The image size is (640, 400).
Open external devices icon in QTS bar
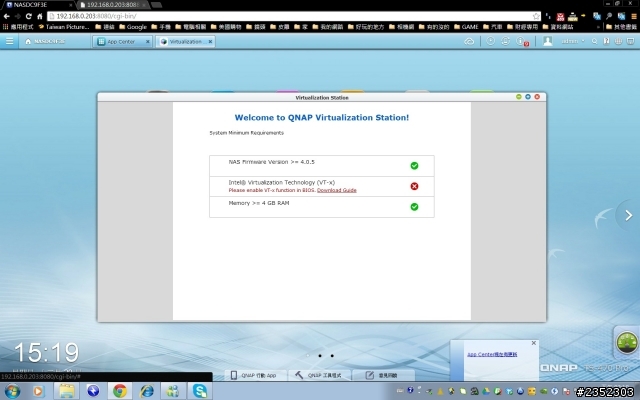click(505, 41)
